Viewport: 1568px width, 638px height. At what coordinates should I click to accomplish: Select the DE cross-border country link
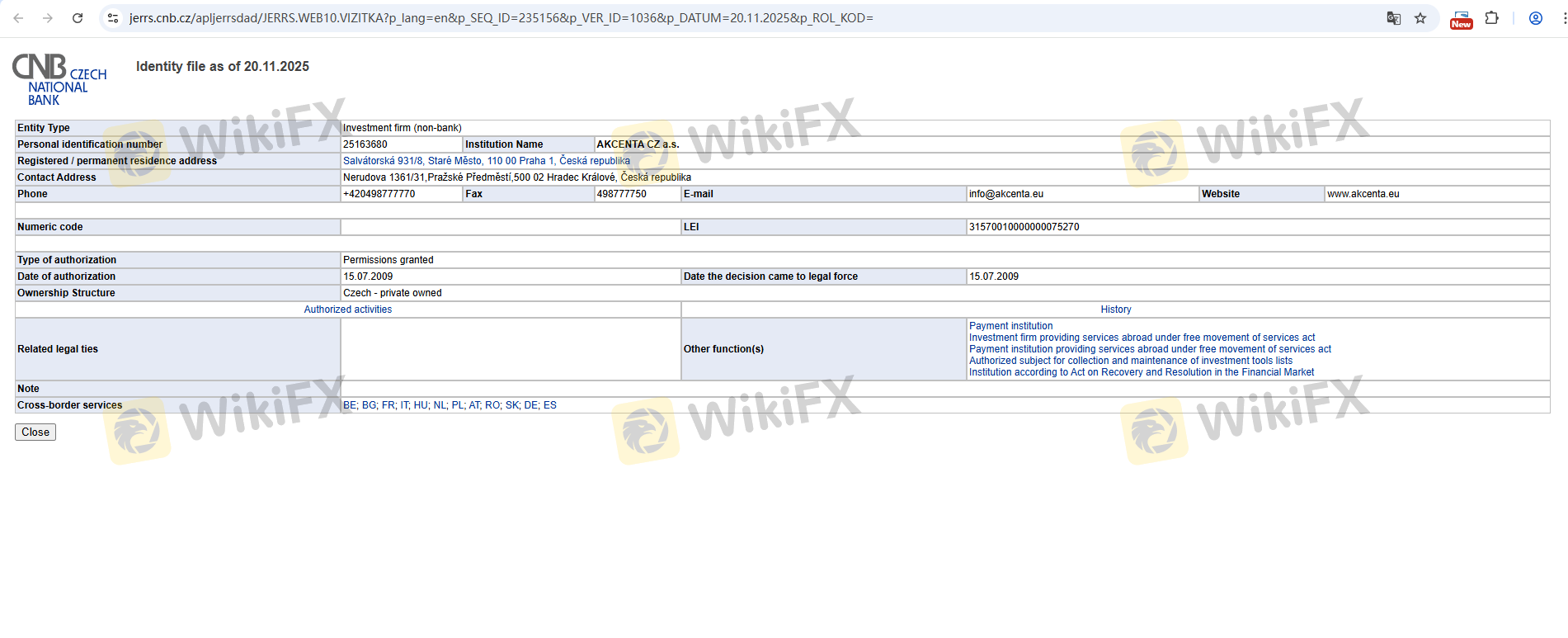(531, 405)
